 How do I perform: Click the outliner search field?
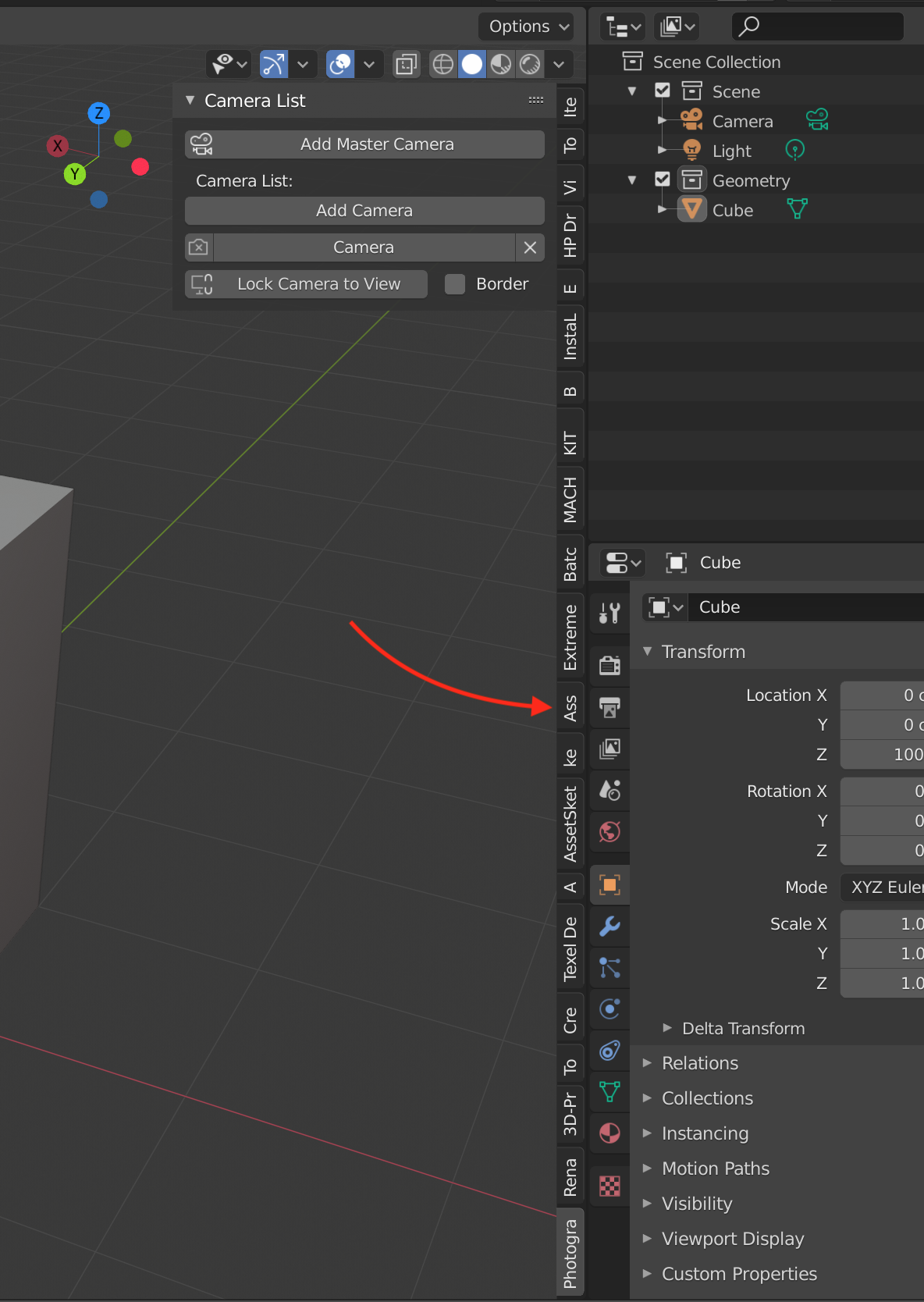click(817, 27)
